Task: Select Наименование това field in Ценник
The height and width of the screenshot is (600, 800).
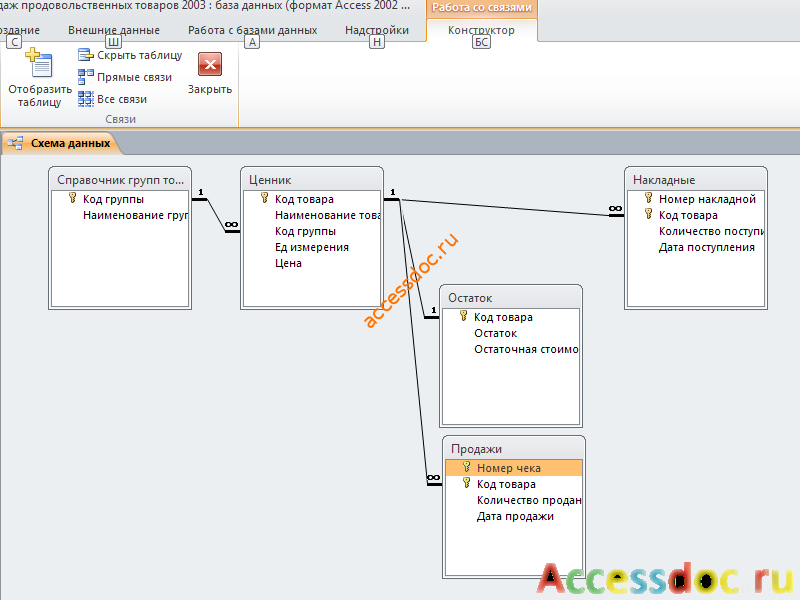Action: [x=312, y=215]
